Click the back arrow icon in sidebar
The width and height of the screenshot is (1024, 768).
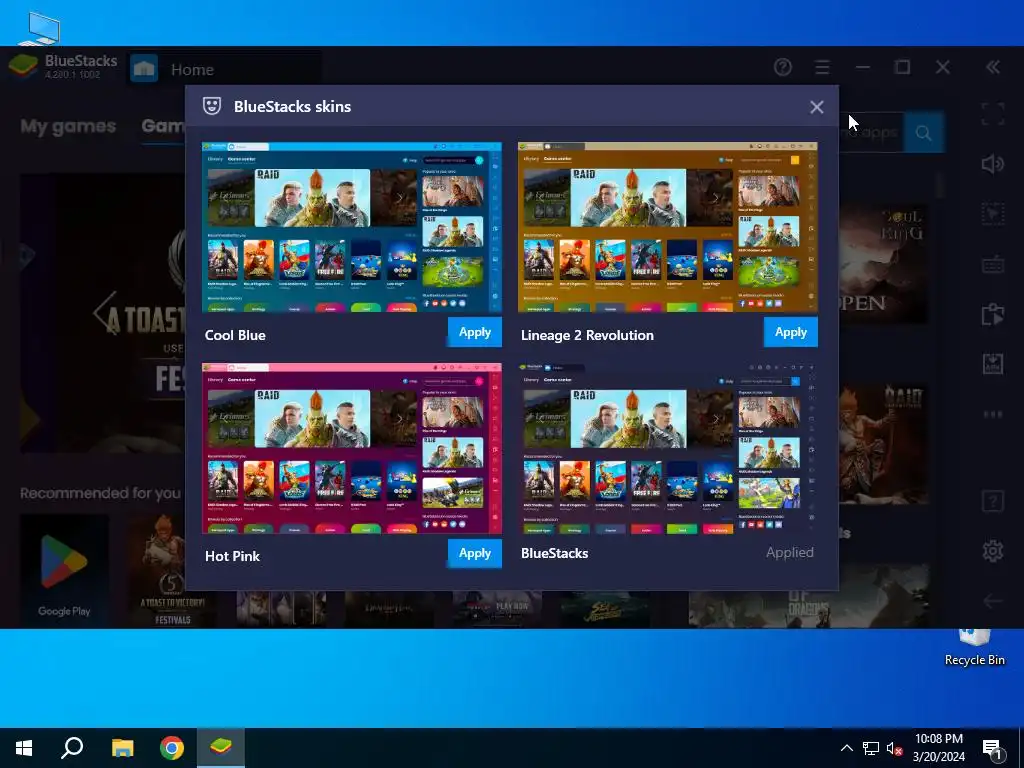pos(993,601)
